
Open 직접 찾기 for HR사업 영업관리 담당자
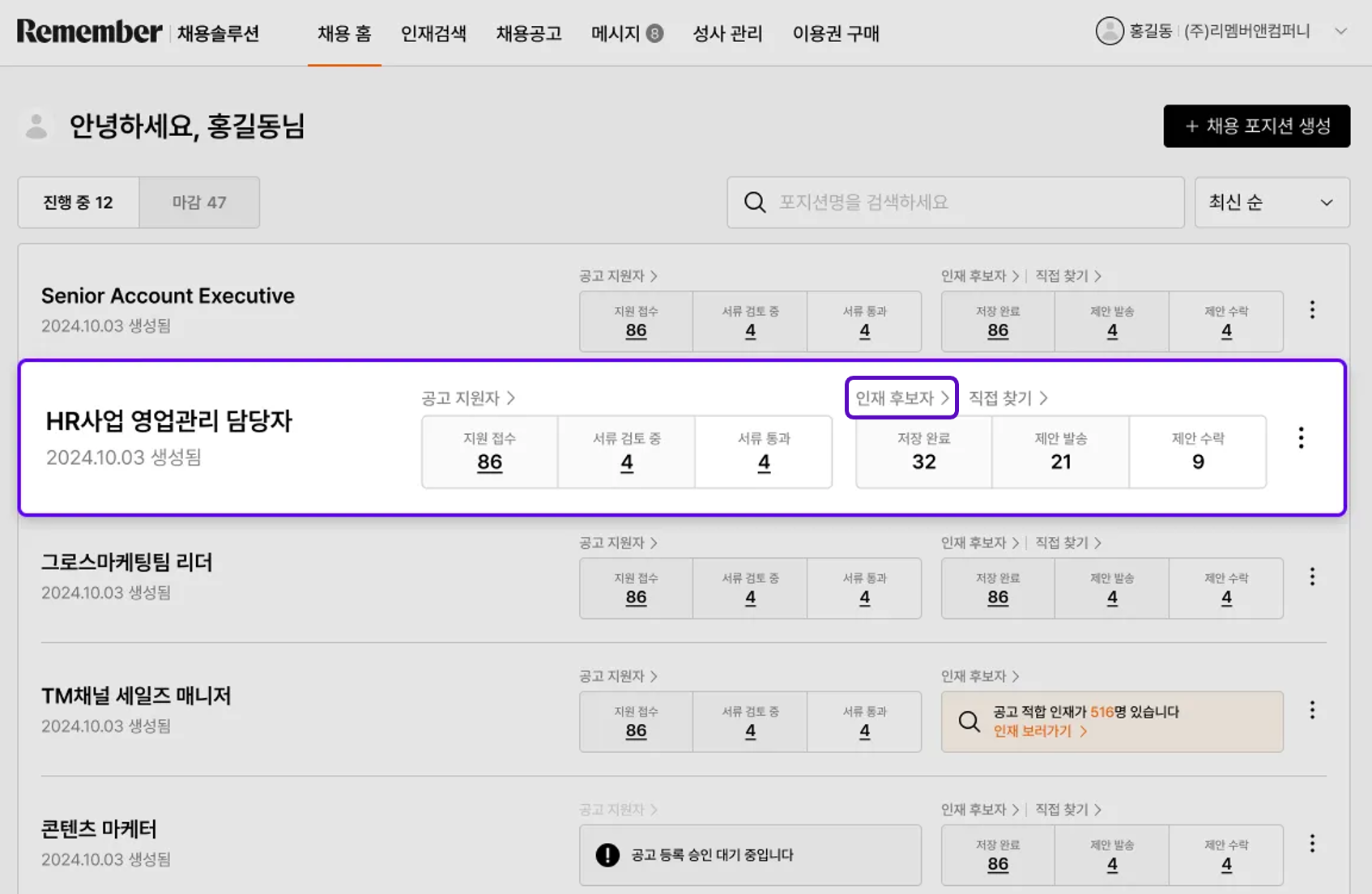(x=1008, y=398)
